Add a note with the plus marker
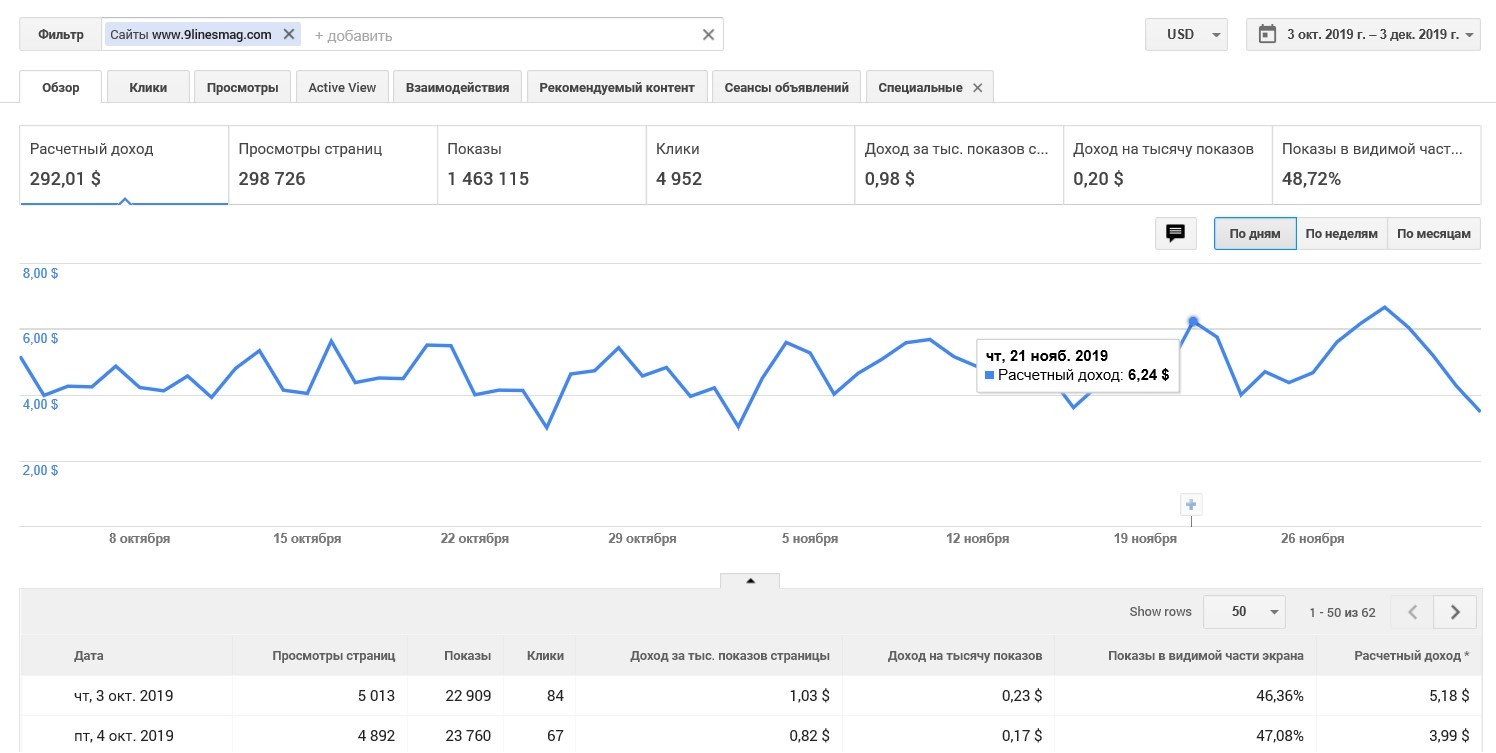1496x753 pixels. (x=1191, y=504)
